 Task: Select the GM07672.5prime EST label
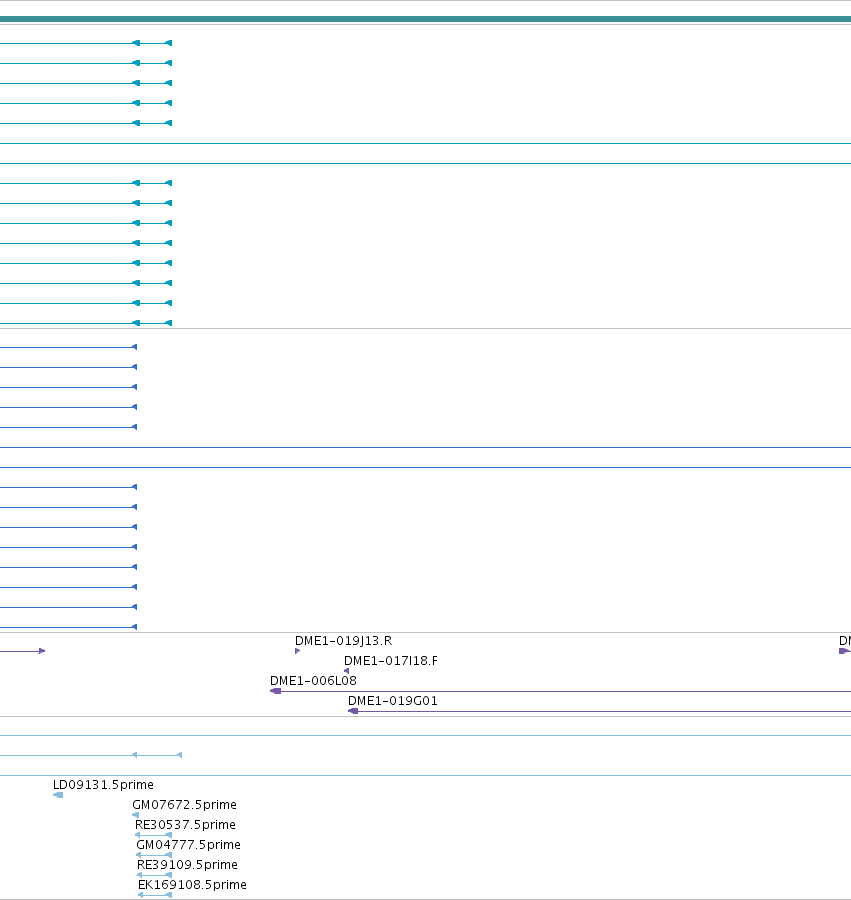tap(184, 805)
